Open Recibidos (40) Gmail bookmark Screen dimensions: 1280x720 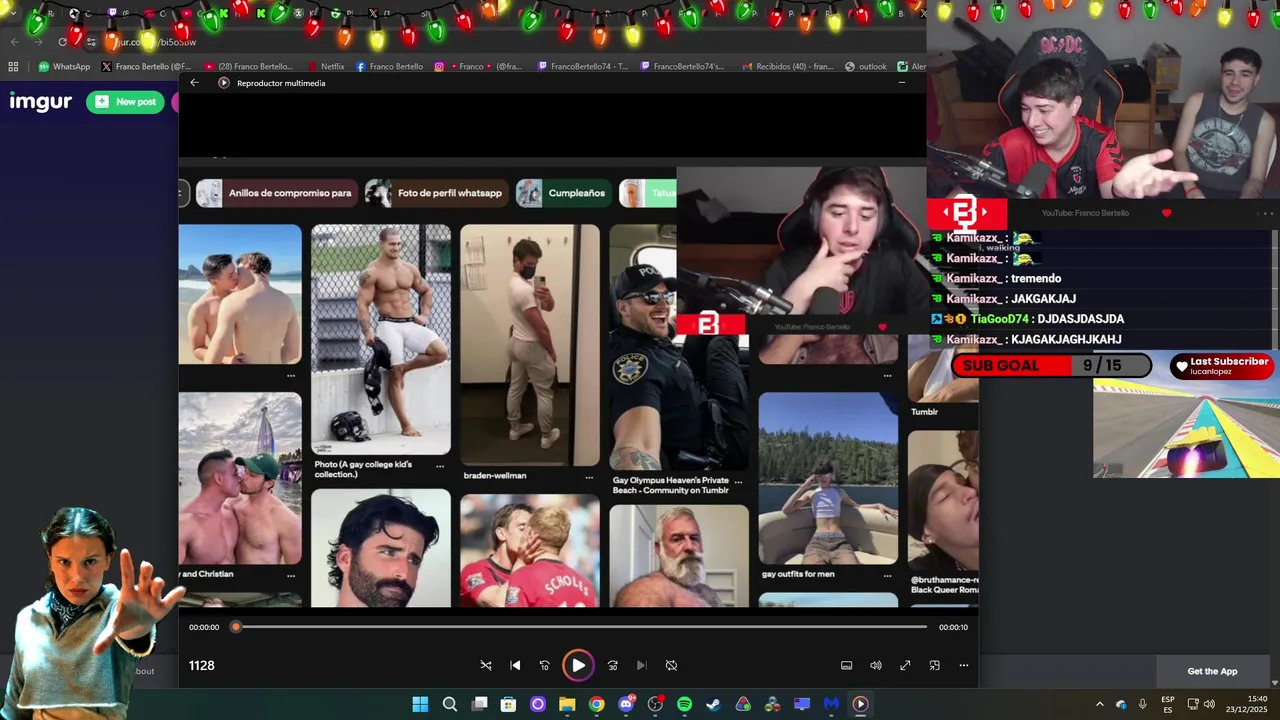(787, 67)
